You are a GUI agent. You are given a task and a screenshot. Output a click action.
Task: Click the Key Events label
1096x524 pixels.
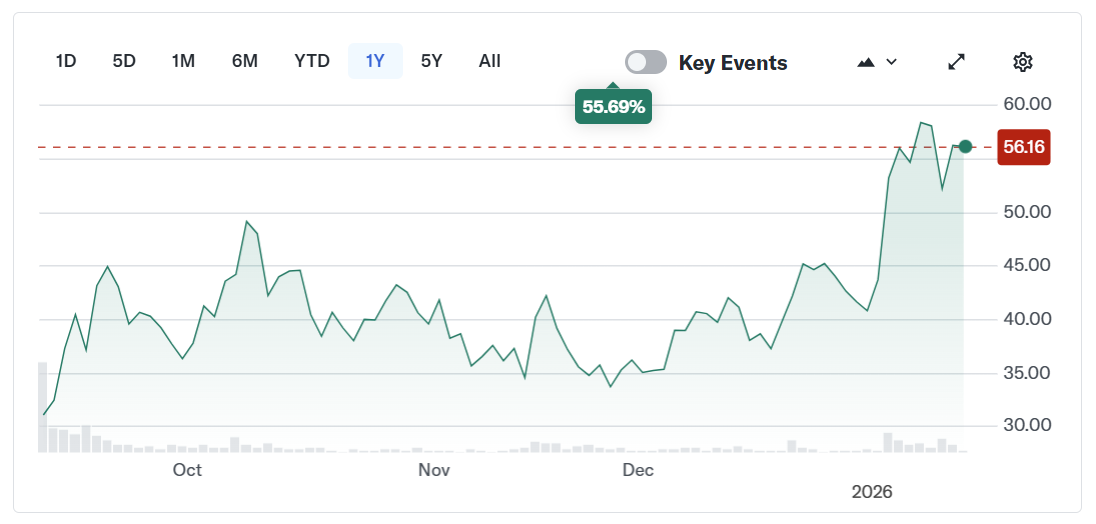coord(733,63)
